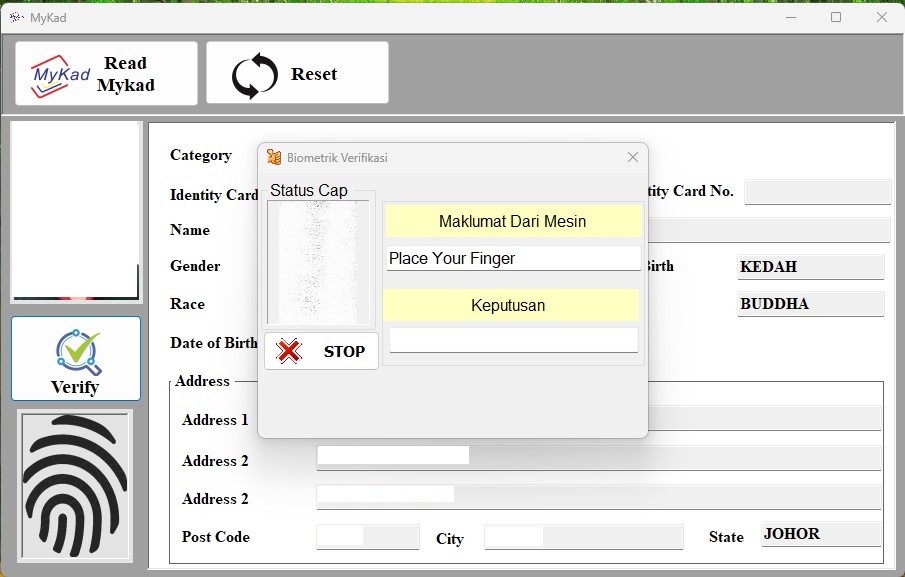Click the cardholder photo box
Screen dimensions: 905x577
(75, 211)
